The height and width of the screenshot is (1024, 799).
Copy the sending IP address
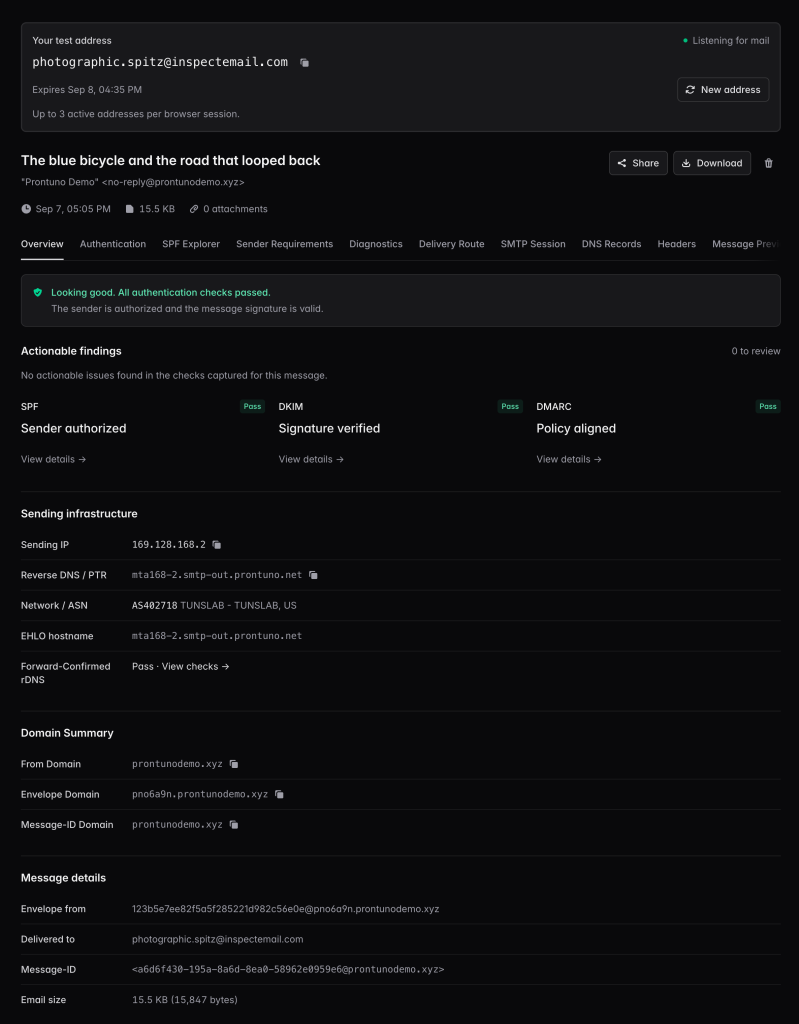(217, 545)
